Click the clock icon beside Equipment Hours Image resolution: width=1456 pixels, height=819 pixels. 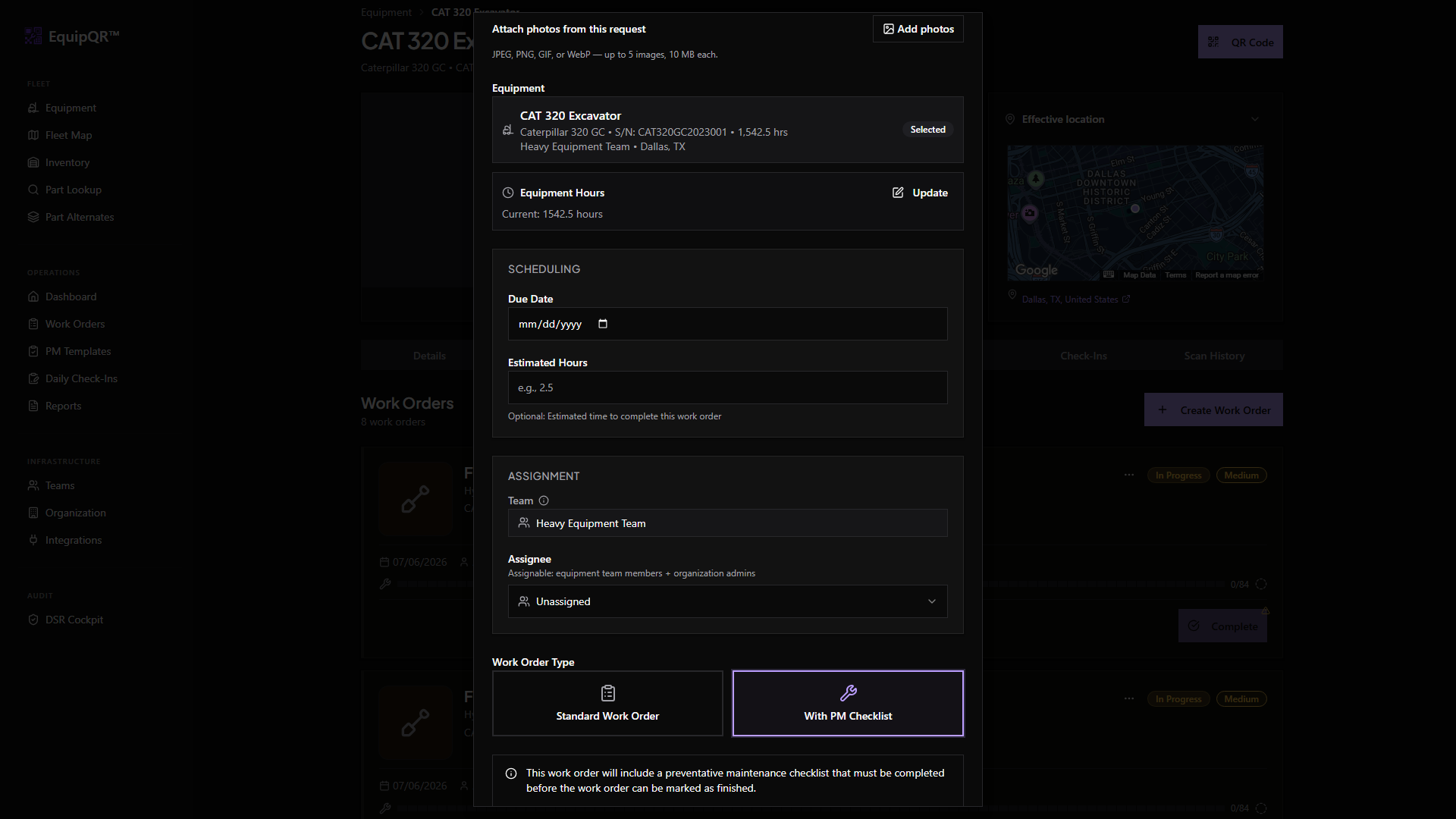point(508,193)
